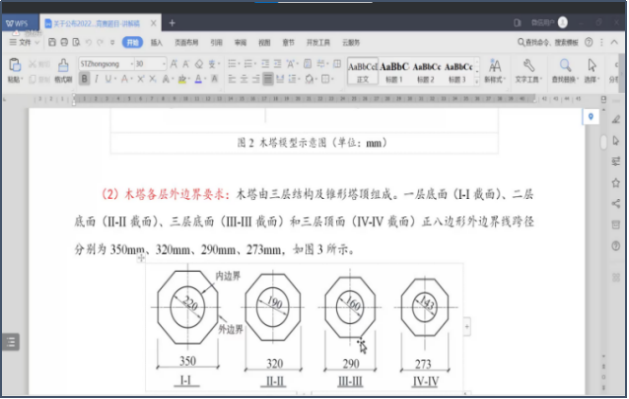Click the Copy icon below Cut
The height and width of the screenshot is (399, 629).
tap(32, 79)
